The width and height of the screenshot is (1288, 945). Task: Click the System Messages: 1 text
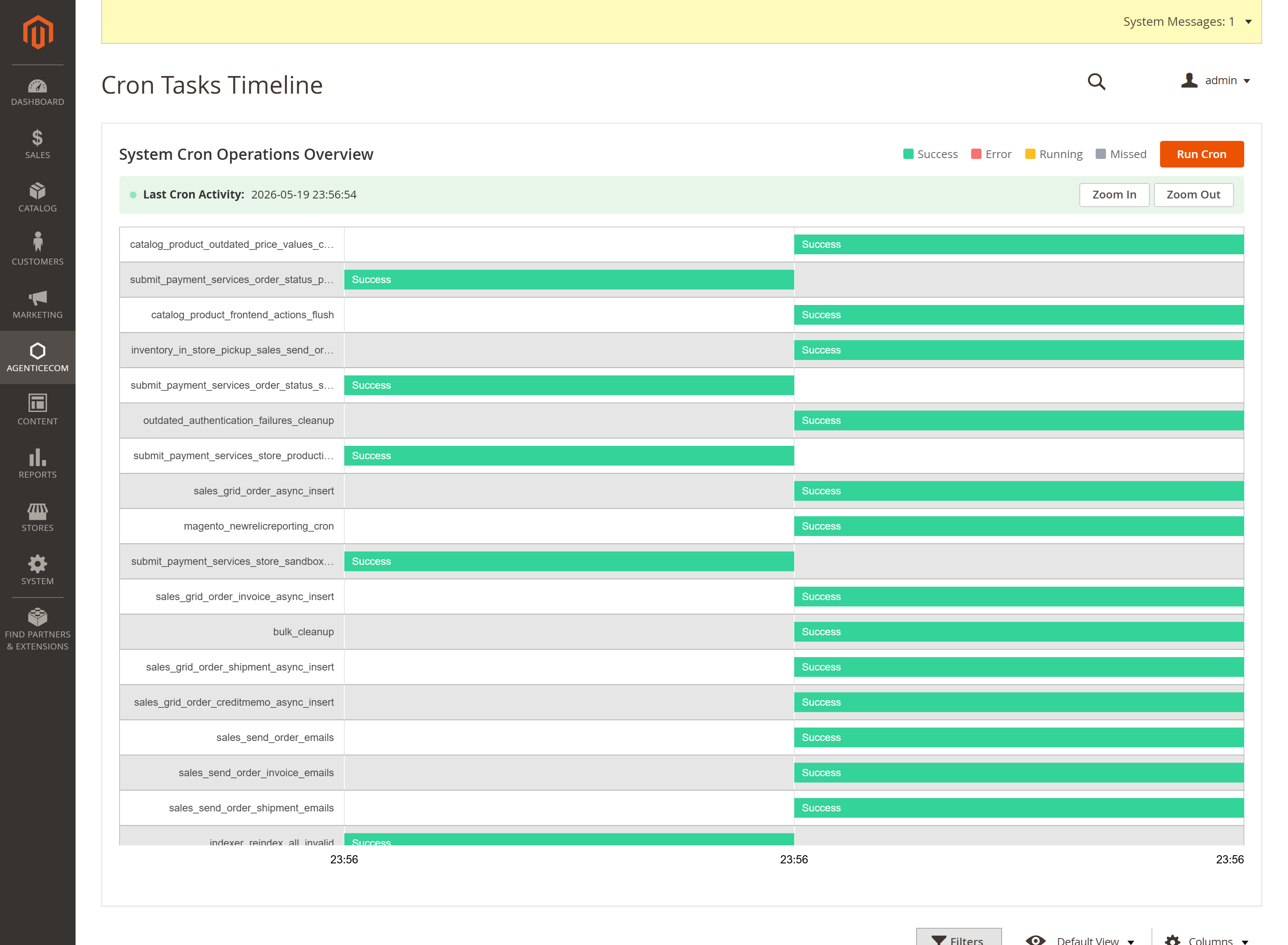[1179, 22]
